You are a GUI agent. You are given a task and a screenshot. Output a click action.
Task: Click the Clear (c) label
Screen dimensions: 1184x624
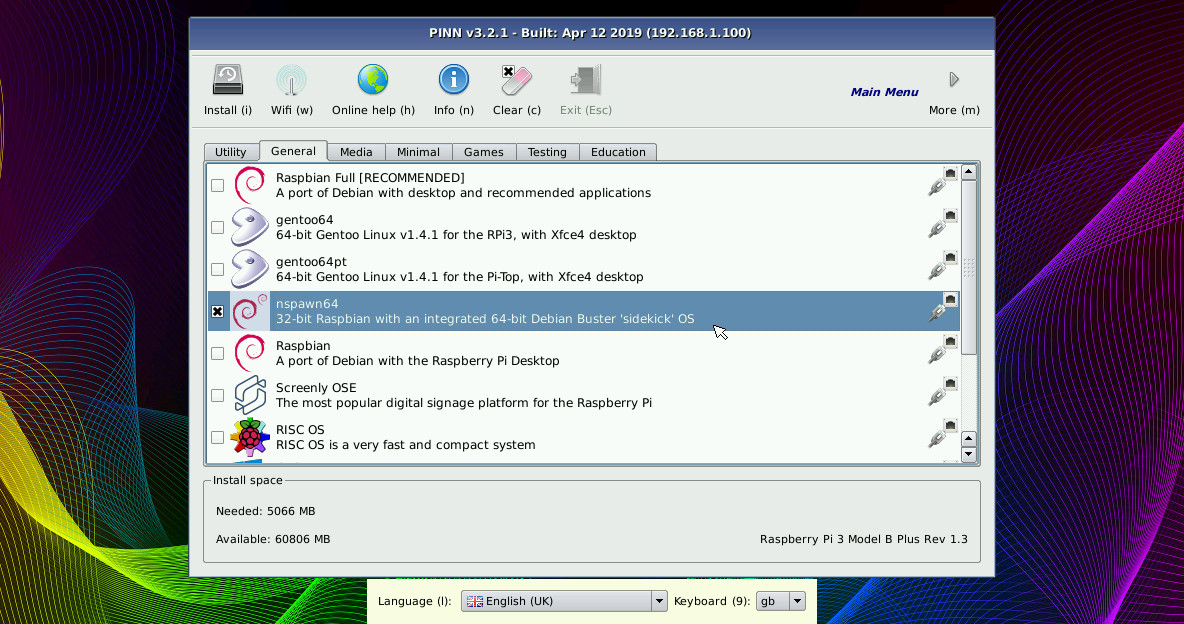(x=517, y=110)
